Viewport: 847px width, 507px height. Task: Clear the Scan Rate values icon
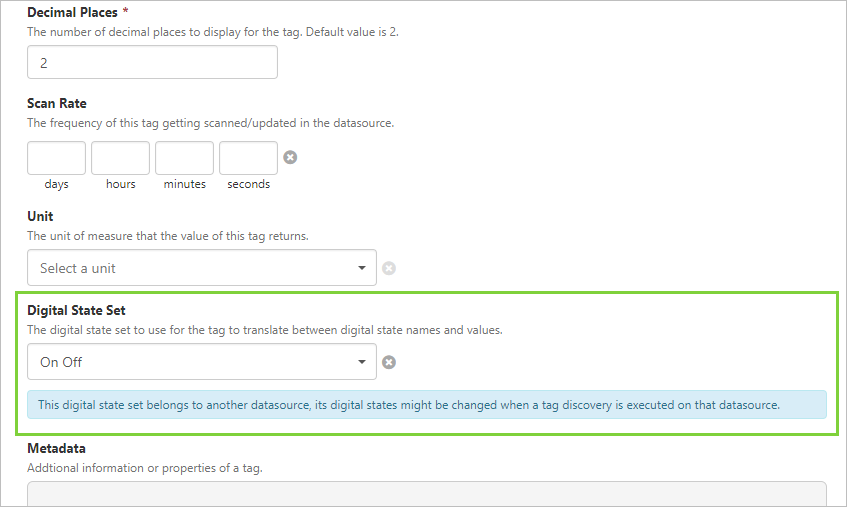coord(290,157)
